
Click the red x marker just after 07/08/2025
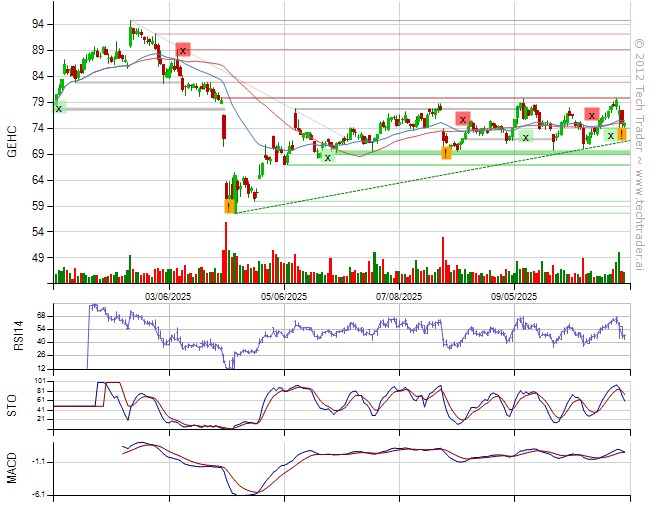pos(462,119)
